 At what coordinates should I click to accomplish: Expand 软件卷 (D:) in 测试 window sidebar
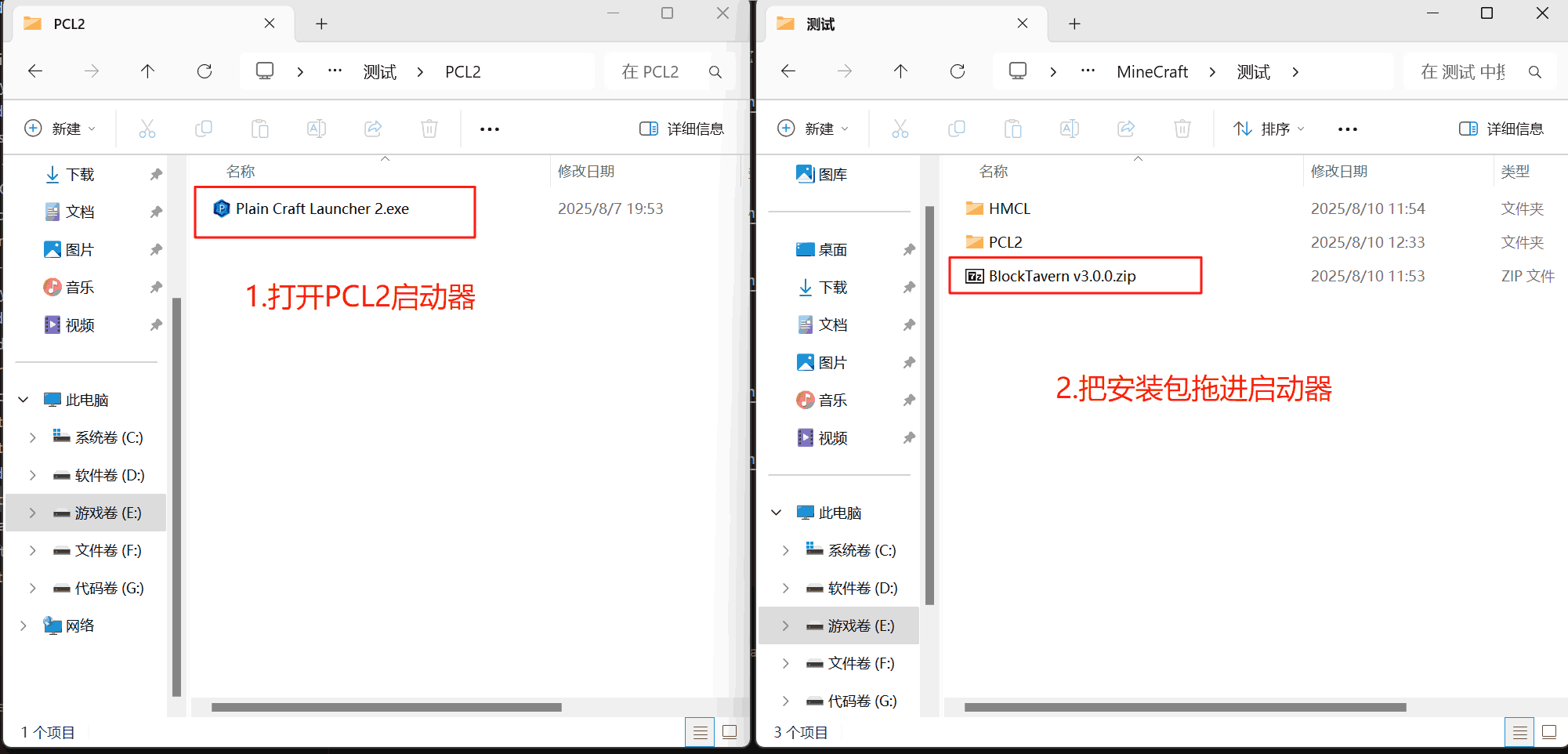[x=785, y=588]
